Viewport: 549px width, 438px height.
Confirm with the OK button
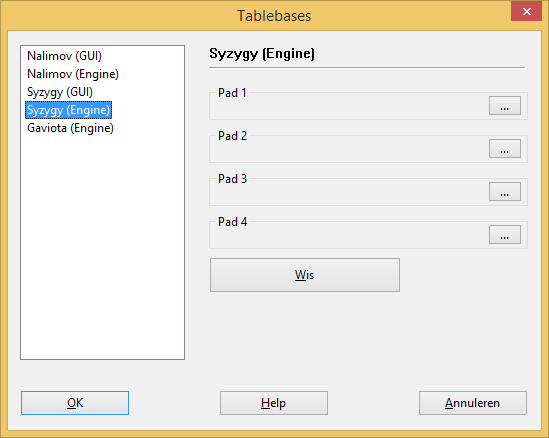point(75,403)
